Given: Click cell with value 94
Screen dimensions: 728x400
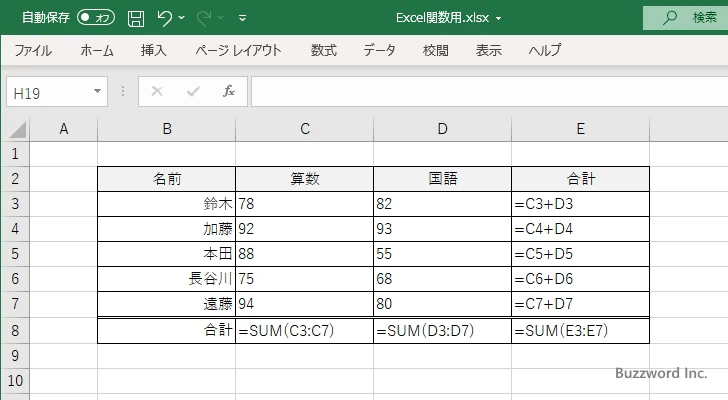Looking at the screenshot, I should coord(305,304).
